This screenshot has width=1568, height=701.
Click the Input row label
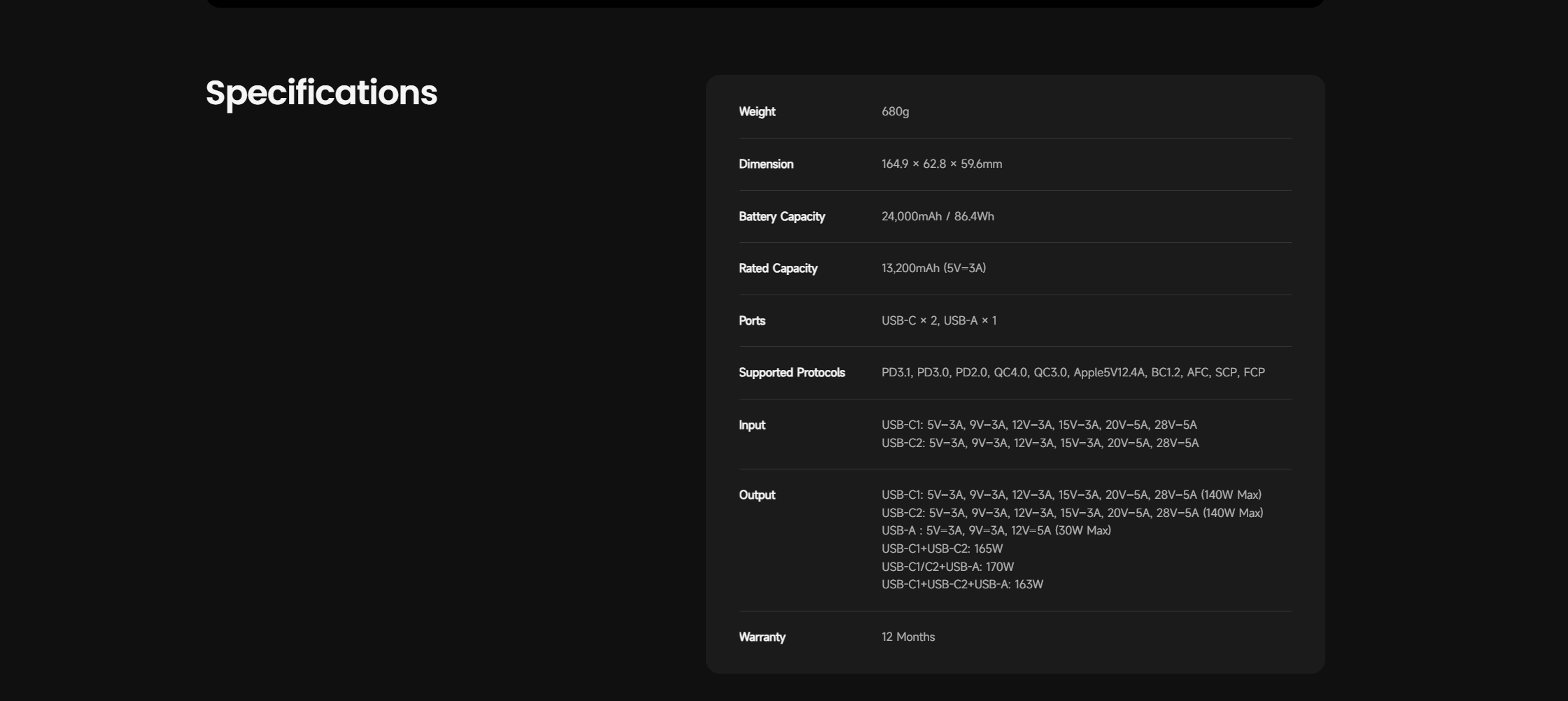point(752,425)
